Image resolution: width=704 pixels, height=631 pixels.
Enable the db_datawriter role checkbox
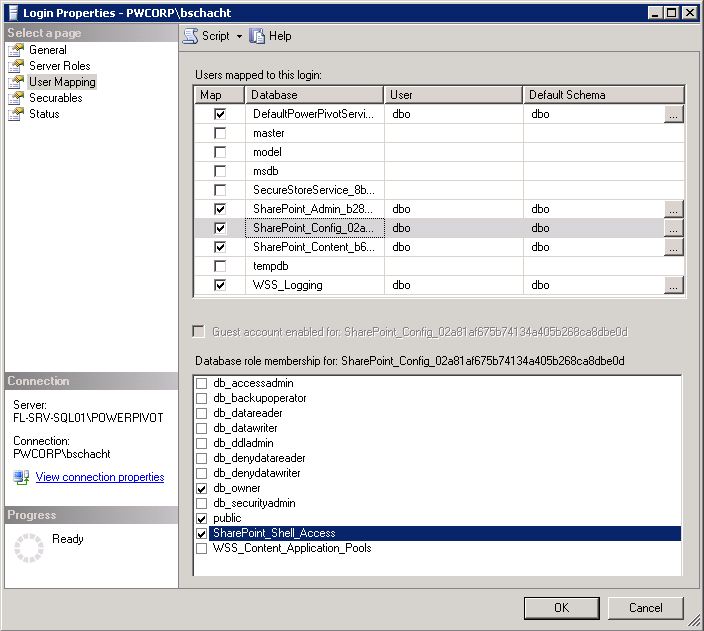202,428
